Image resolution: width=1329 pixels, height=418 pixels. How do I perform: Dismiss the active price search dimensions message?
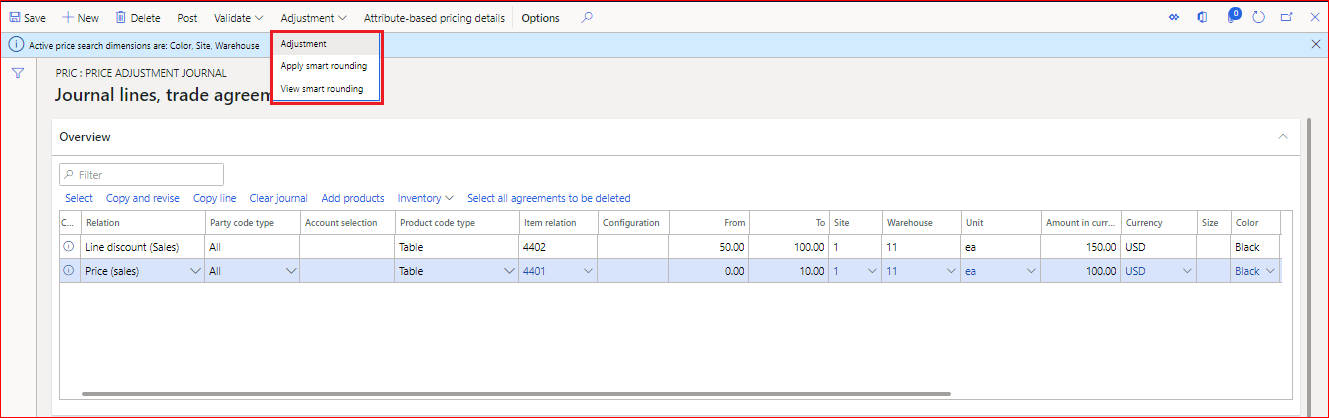click(1316, 44)
